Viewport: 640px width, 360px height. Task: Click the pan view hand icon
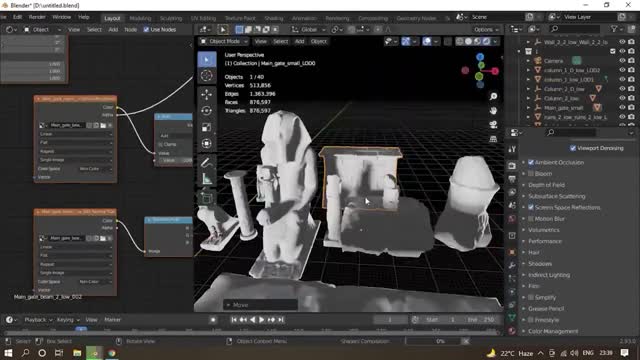coord(493,111)
